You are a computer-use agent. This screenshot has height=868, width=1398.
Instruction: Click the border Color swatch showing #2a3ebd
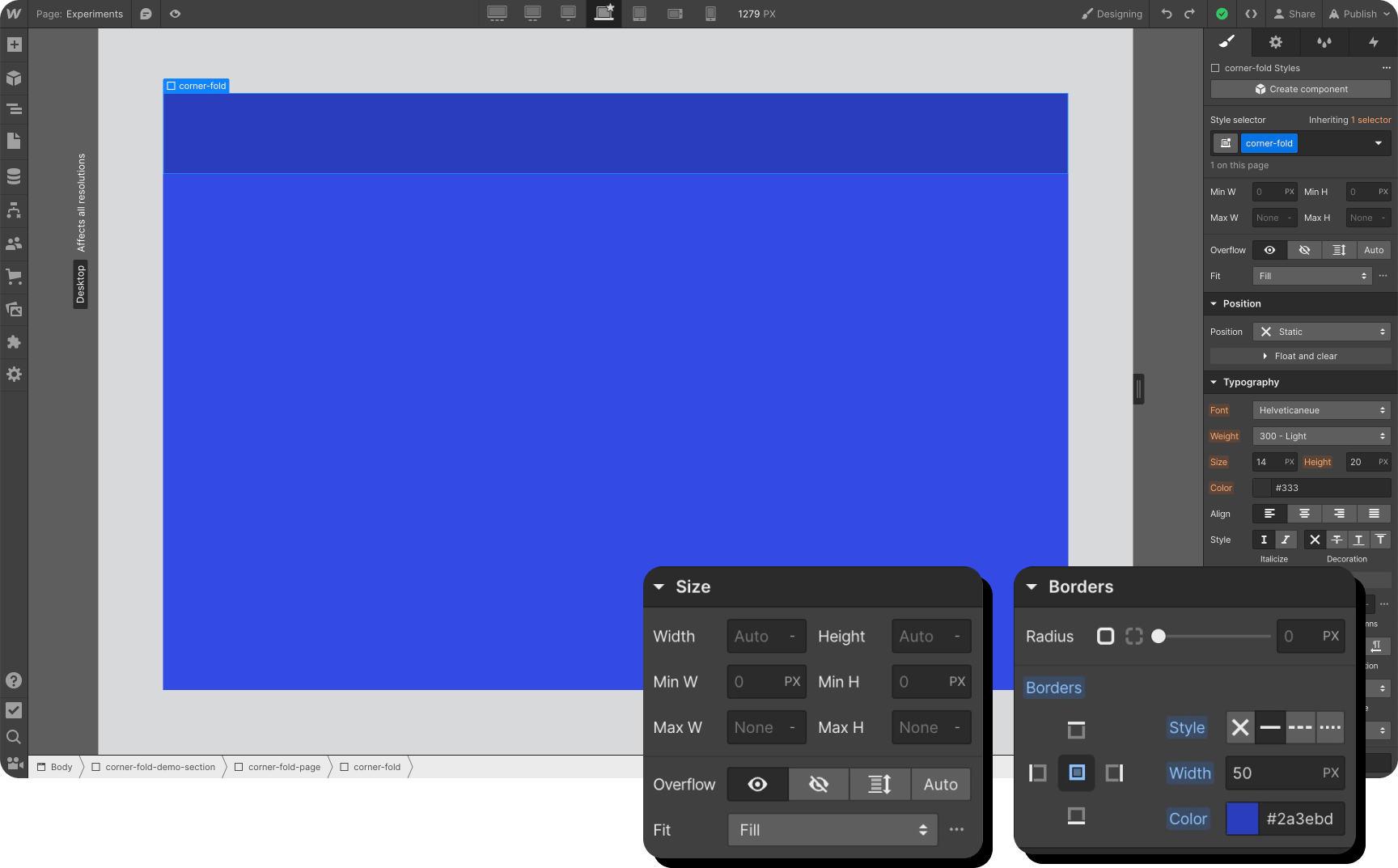pos(1242,819)
